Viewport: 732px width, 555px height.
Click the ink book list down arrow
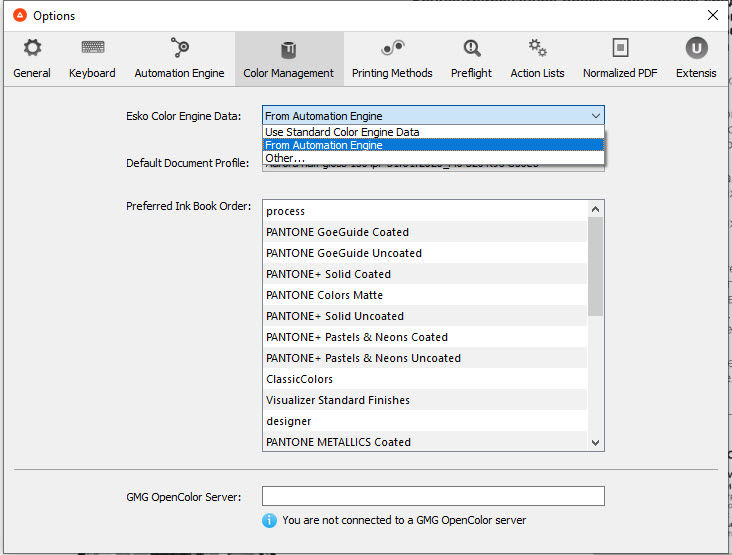[595, 443]
